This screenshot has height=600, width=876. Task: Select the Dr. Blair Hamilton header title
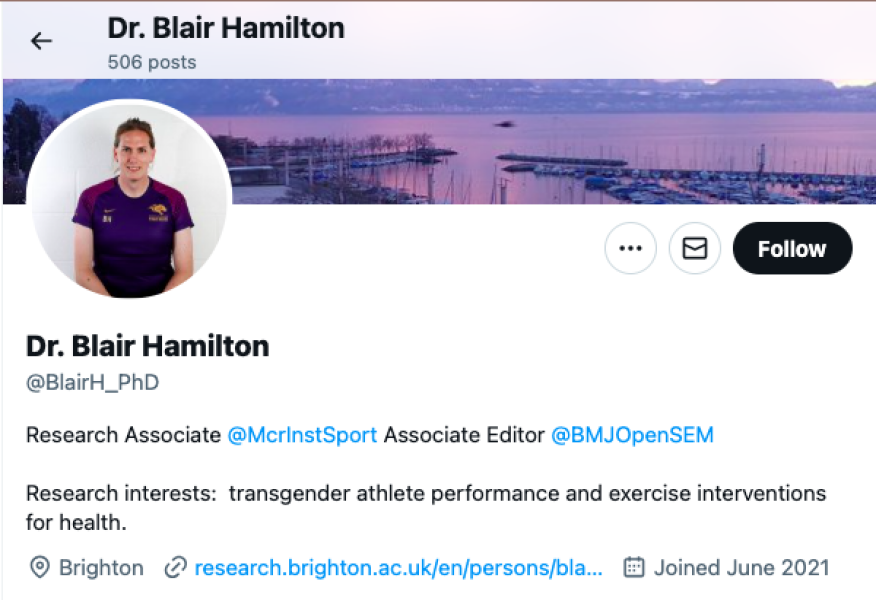click(x=225, y=28)
